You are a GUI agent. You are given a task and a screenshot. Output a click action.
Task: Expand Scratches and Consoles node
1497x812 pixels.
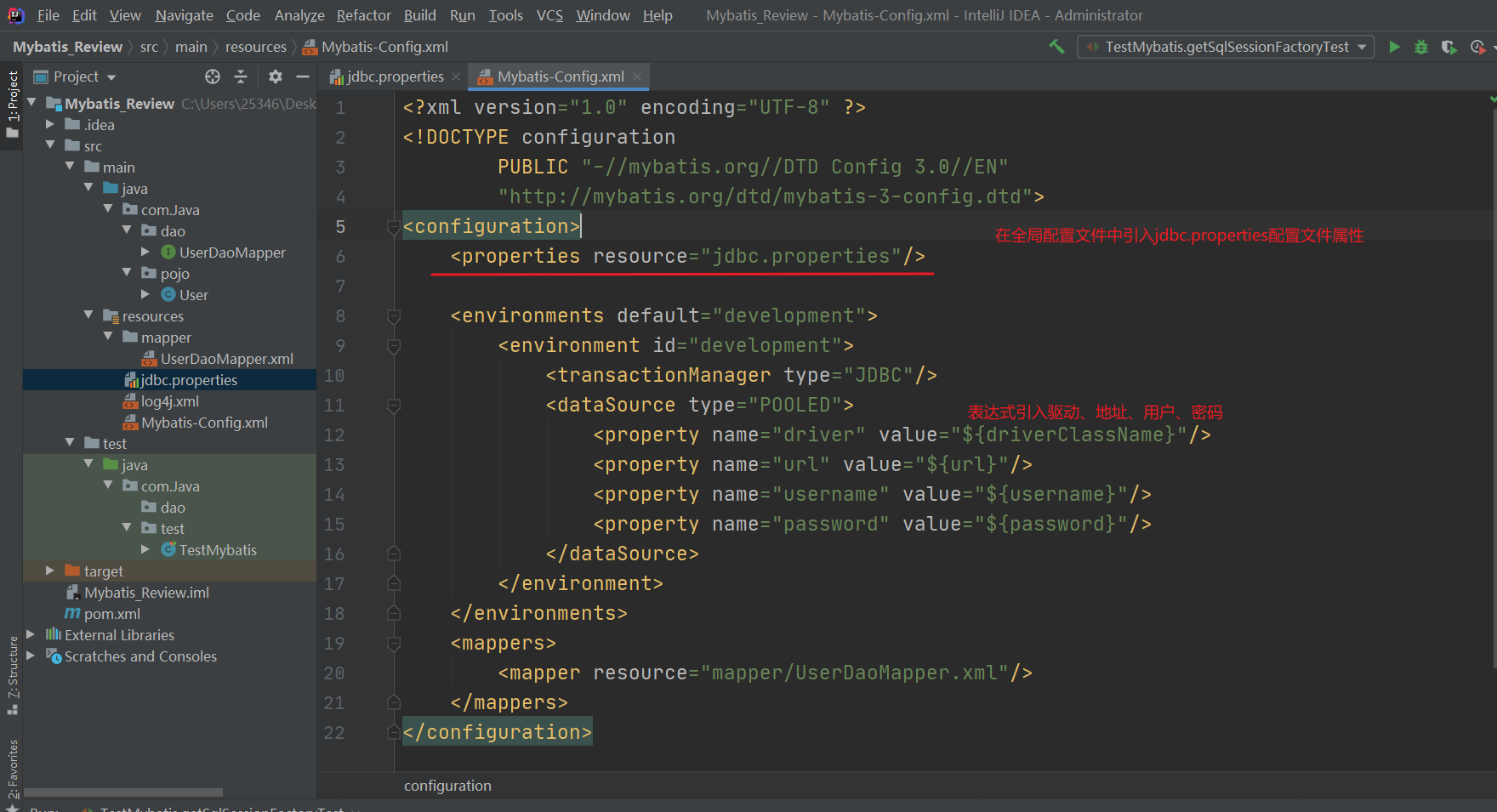(x=31, y=656)
